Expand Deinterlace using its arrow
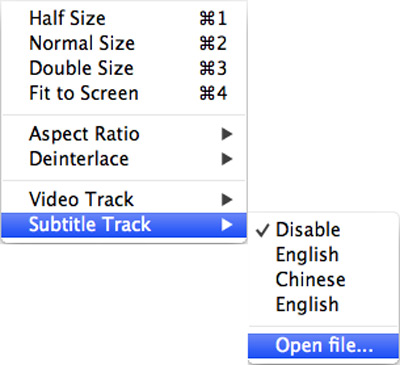Viewport: 400px width, 365px height. pyautogui.click(x=227, y=159)
